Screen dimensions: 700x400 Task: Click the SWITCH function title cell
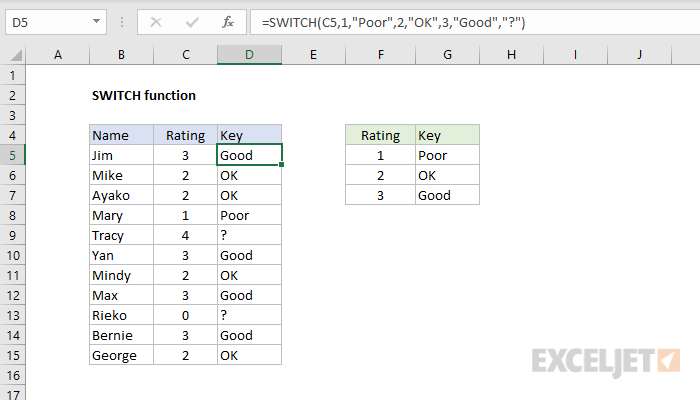point(143,95)
